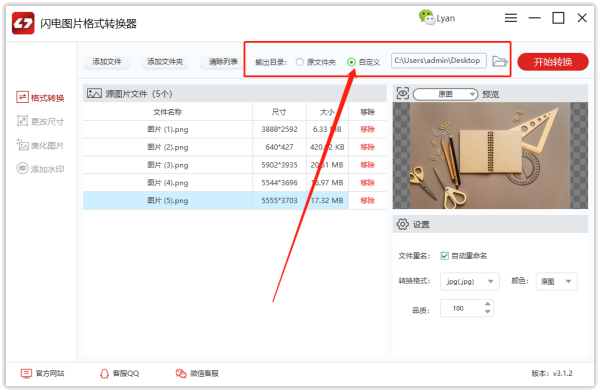600x392 pixels.
Task: Select 自定义 output radio button
Action: coord(351,62)
